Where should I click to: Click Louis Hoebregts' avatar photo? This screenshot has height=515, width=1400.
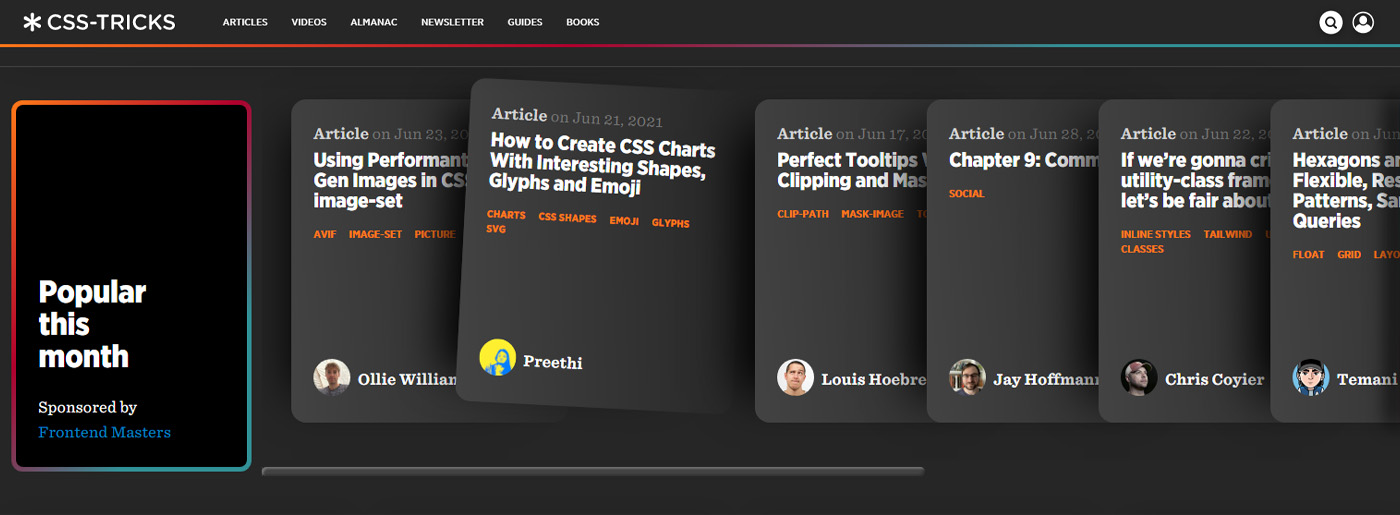click(795, 378)
